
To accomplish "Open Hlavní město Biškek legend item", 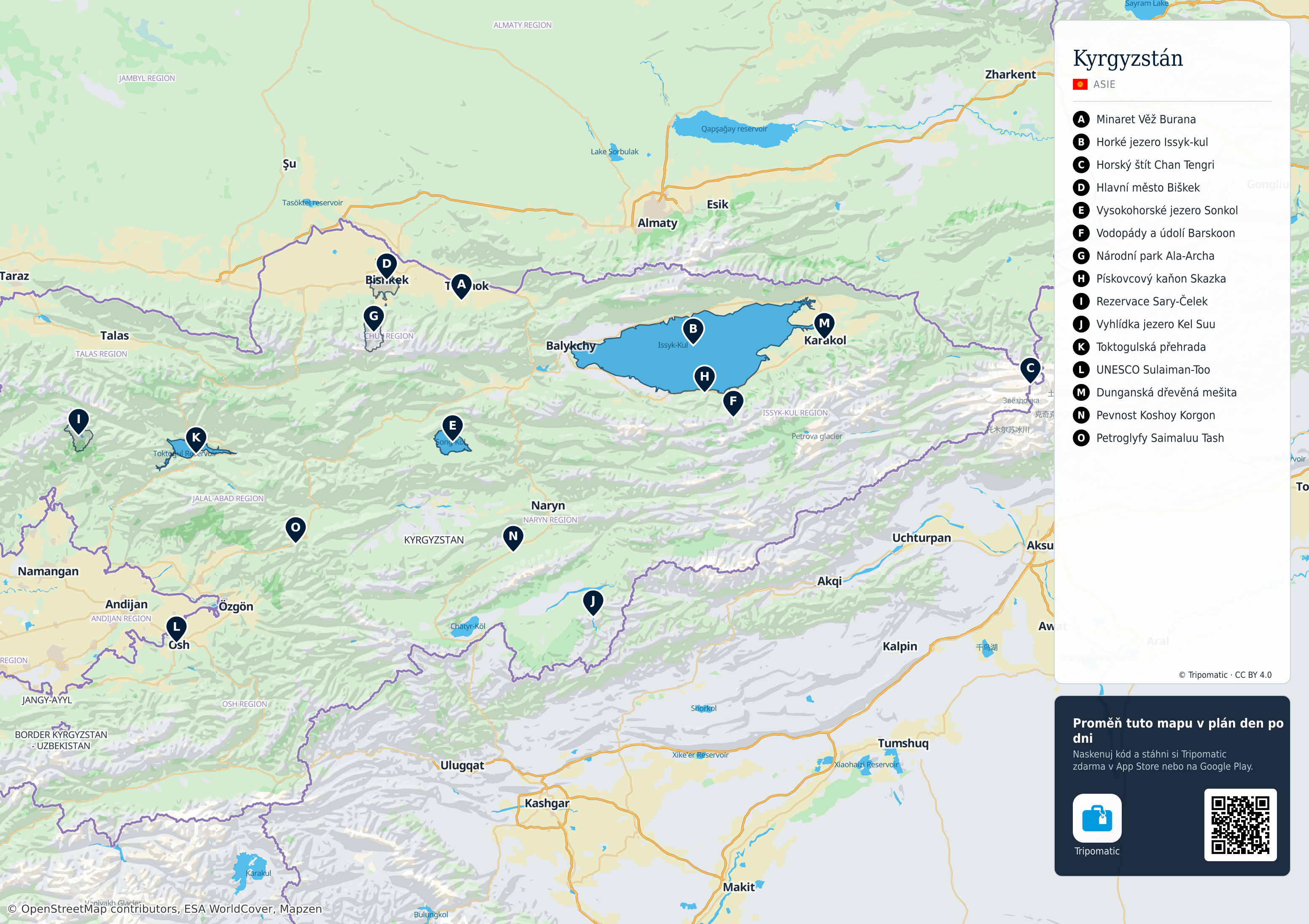I will tap(1136, 188).
